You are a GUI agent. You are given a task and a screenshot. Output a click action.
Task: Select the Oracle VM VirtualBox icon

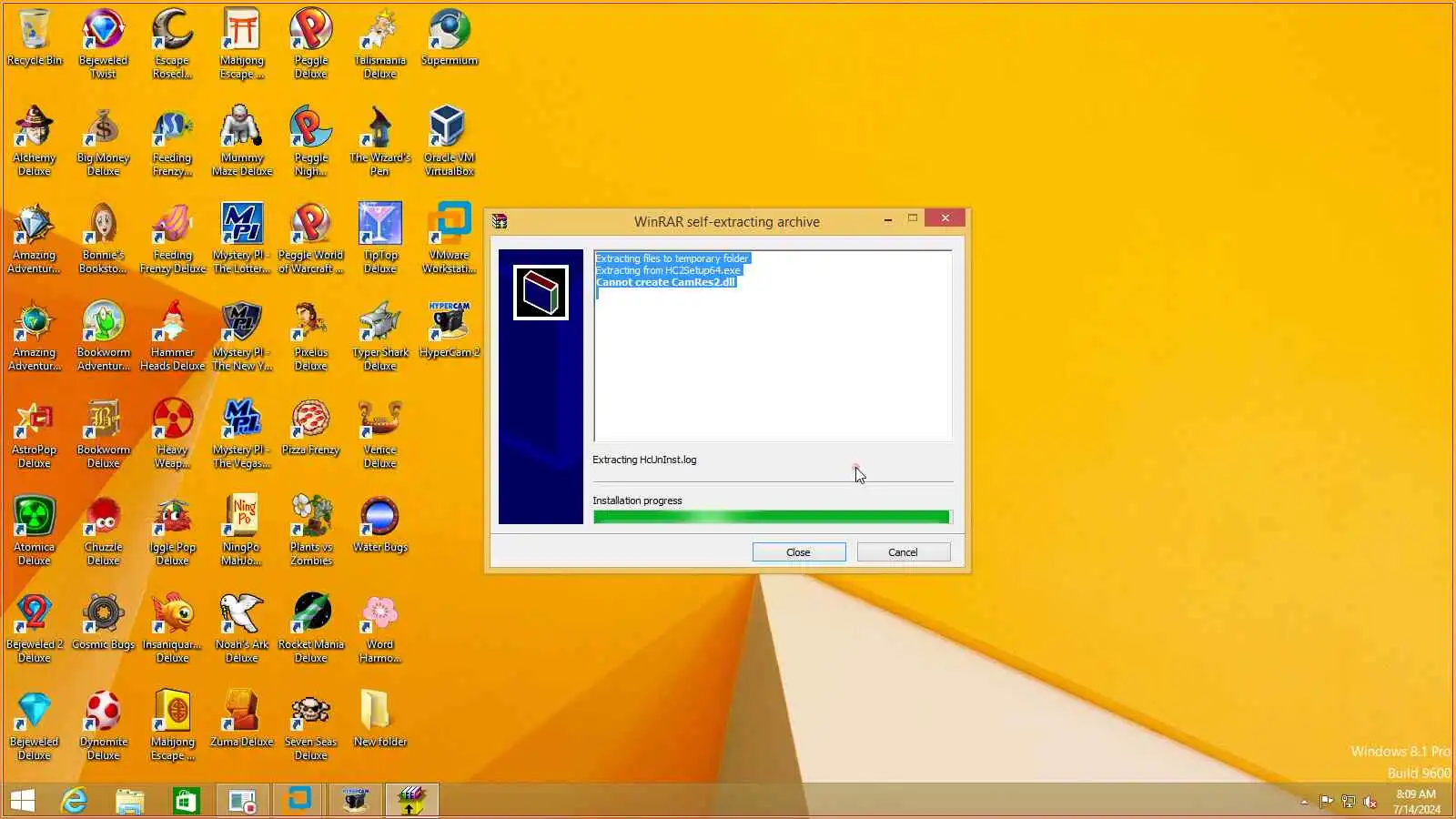(x=450, y=141)
